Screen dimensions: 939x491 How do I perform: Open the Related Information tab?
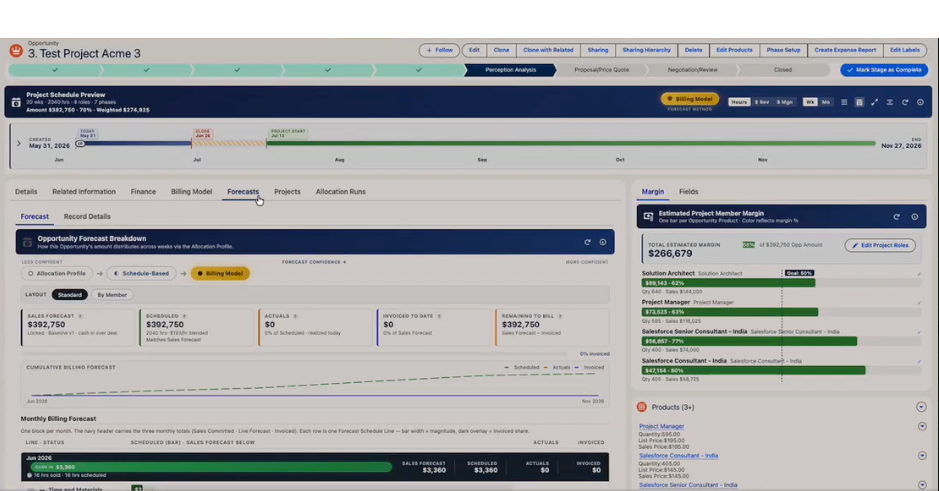[84, 192]
